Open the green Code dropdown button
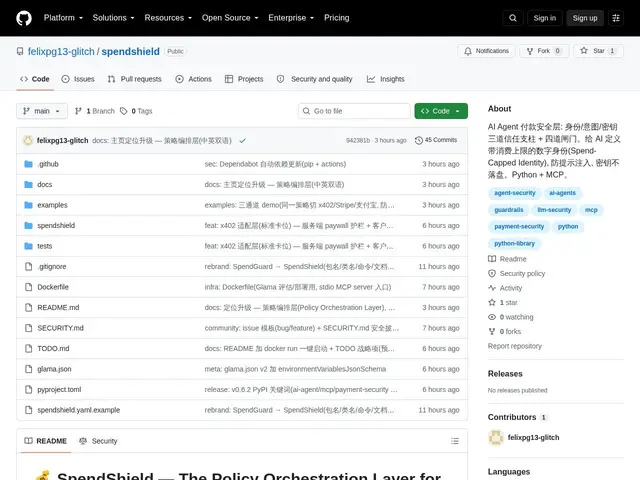 click(441, 111)
